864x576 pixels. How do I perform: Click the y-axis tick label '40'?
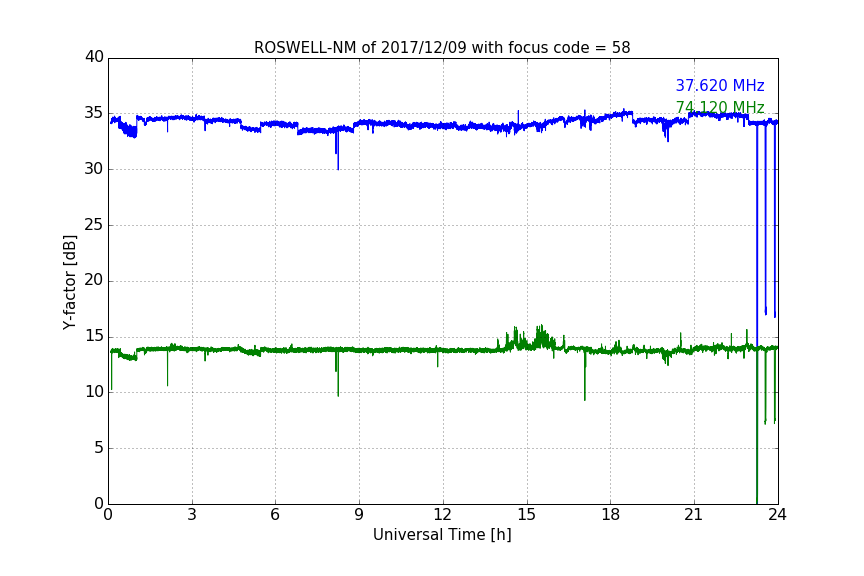94,57
